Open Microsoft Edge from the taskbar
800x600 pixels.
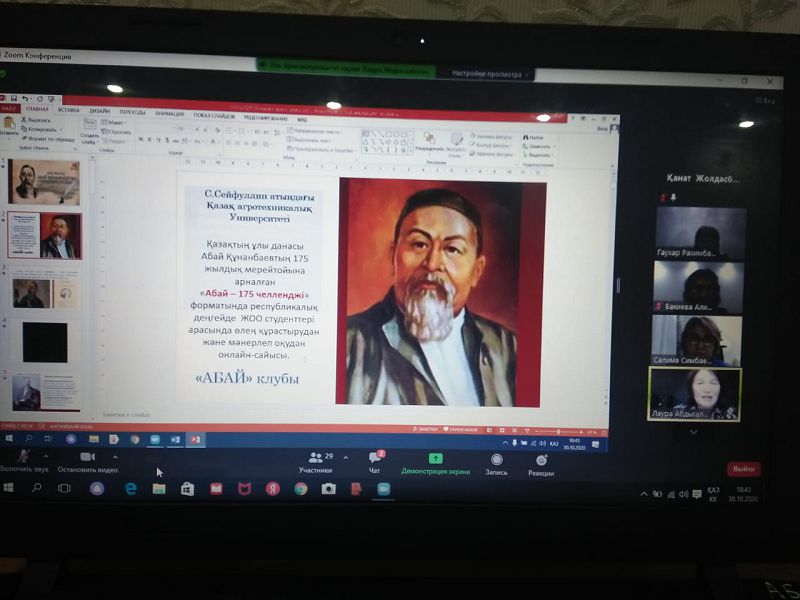pyautogui.click(x=131, y=489)
